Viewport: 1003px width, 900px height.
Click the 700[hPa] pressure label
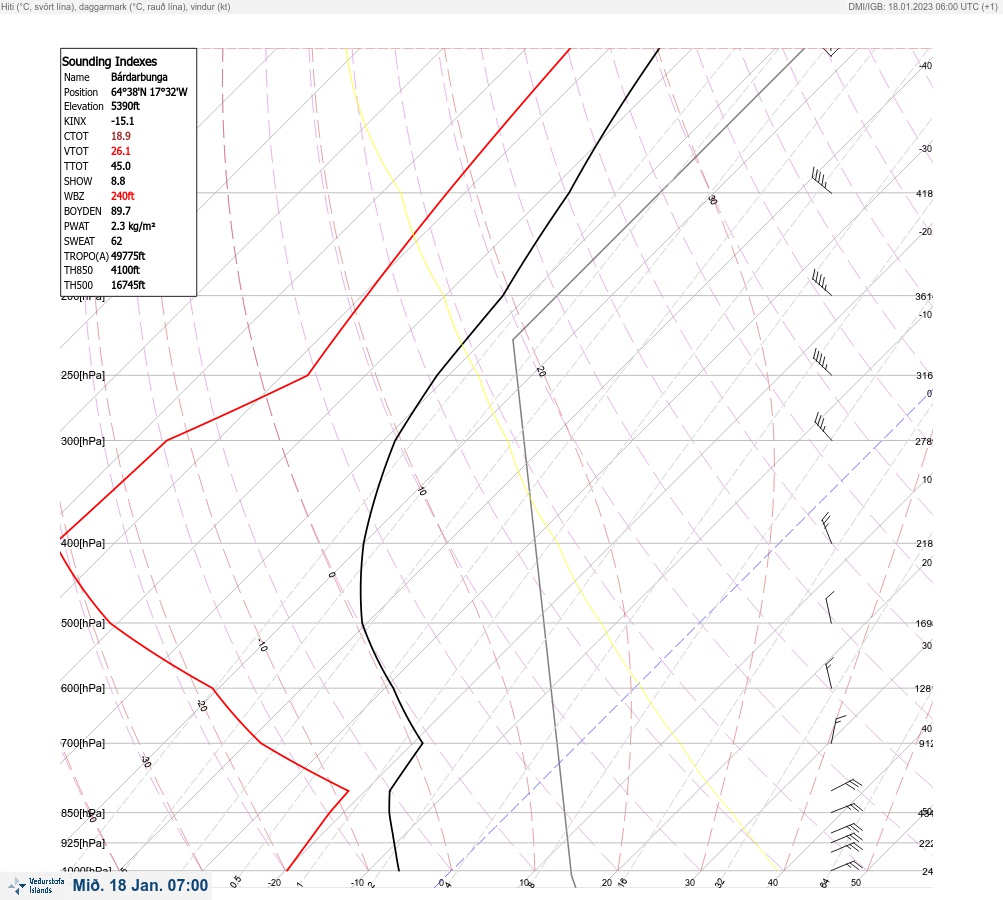click(83, 743)
